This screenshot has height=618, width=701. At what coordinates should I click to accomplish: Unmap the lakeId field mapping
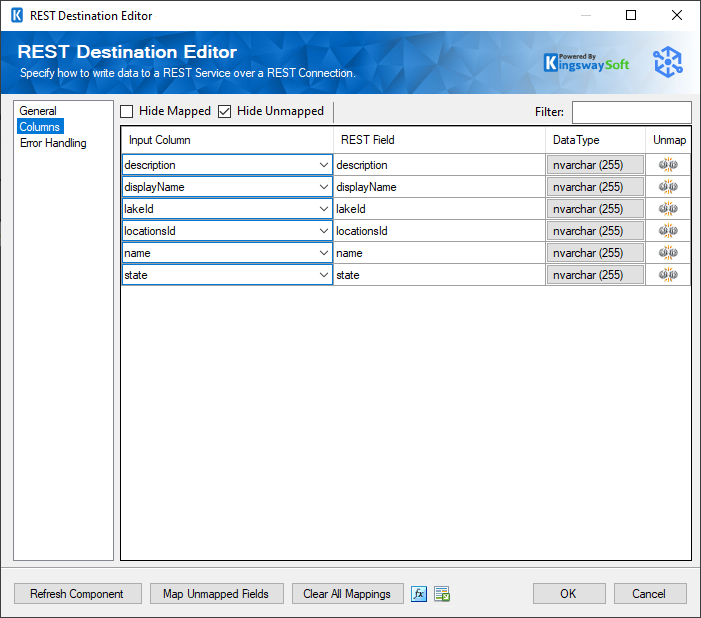point(668,208)
